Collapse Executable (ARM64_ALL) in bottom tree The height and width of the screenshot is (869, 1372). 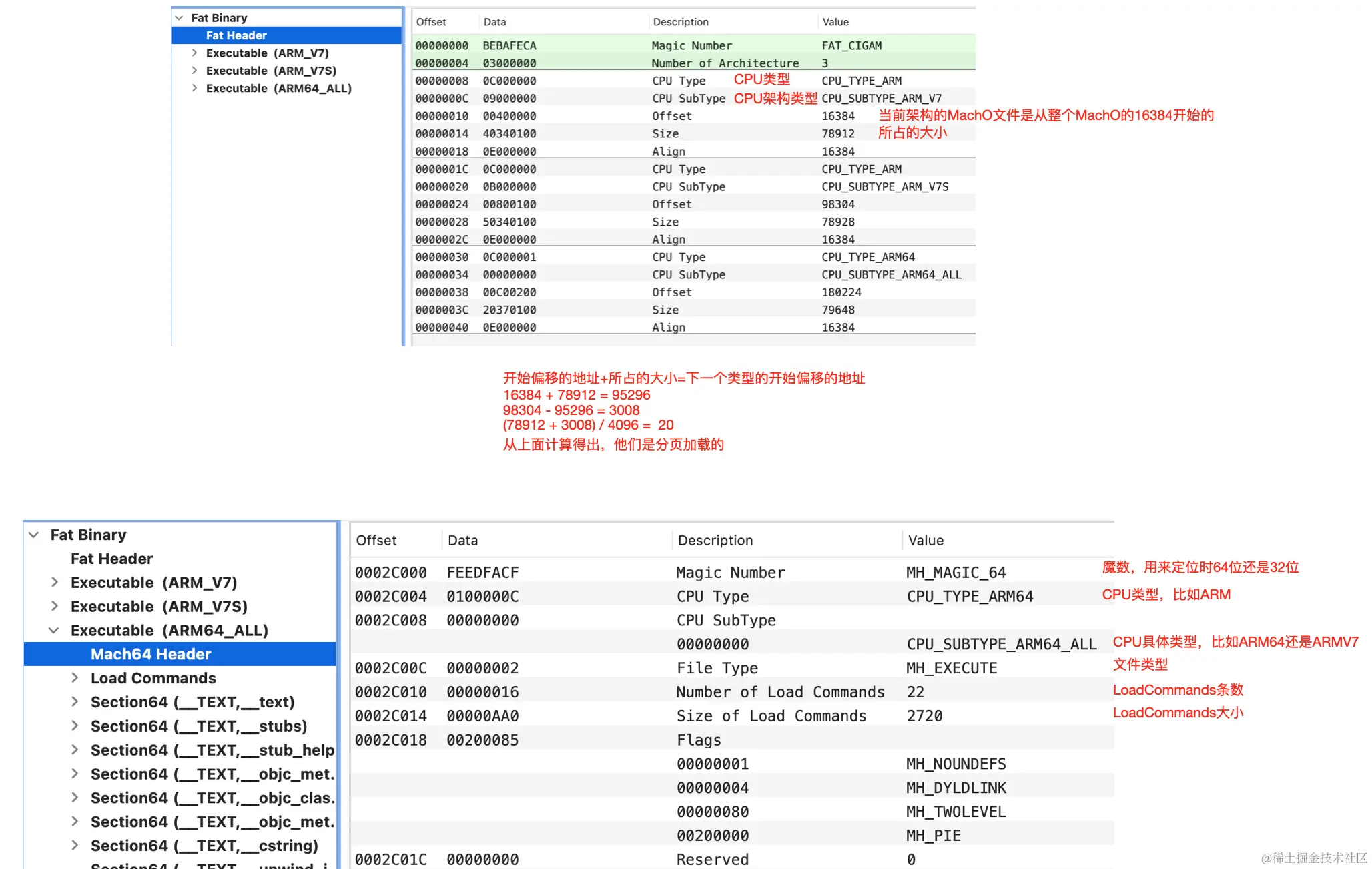54,631
